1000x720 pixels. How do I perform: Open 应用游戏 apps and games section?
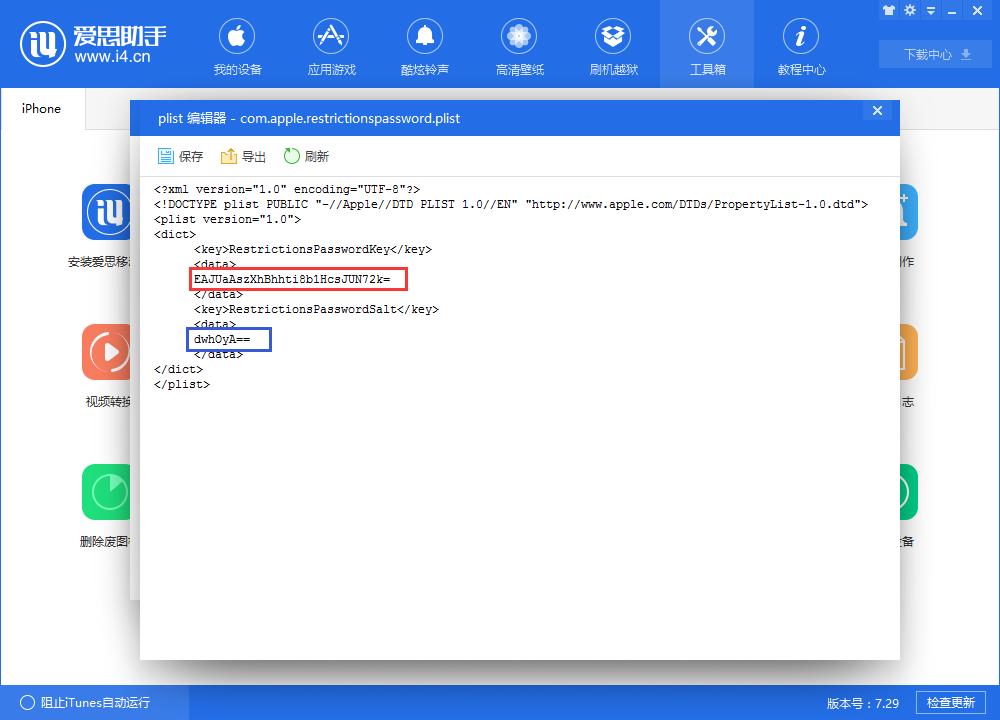pos(332,48)
